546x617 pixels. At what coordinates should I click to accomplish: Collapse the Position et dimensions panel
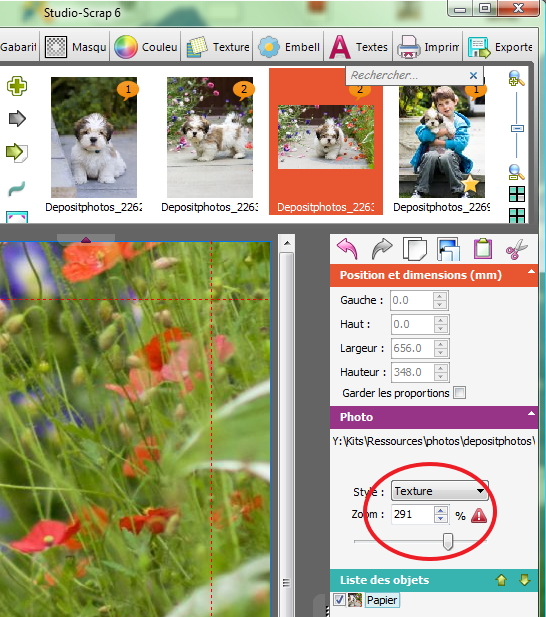tap(531, 272)
